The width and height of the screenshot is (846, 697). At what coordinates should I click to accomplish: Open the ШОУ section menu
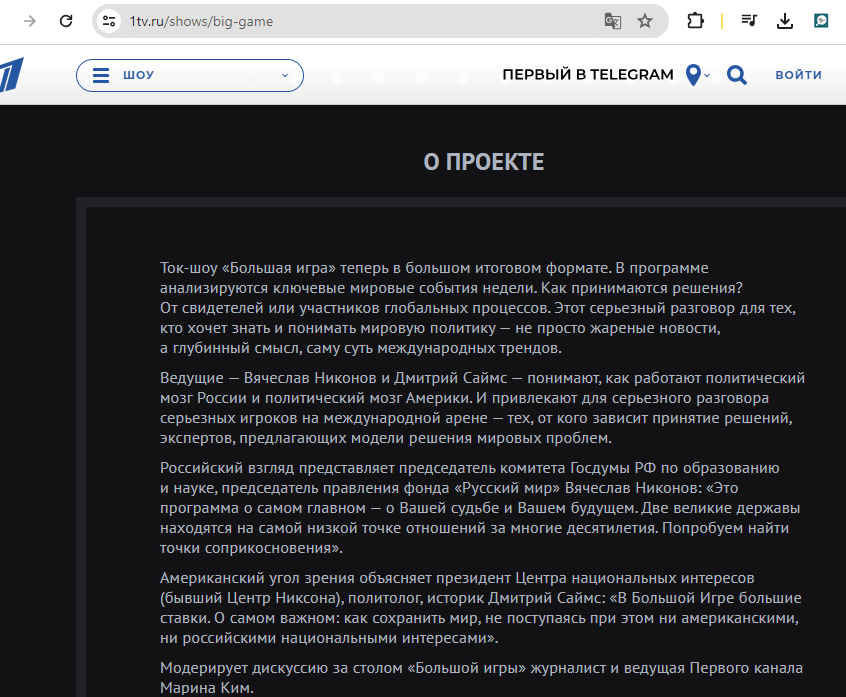tap(190, 75)
